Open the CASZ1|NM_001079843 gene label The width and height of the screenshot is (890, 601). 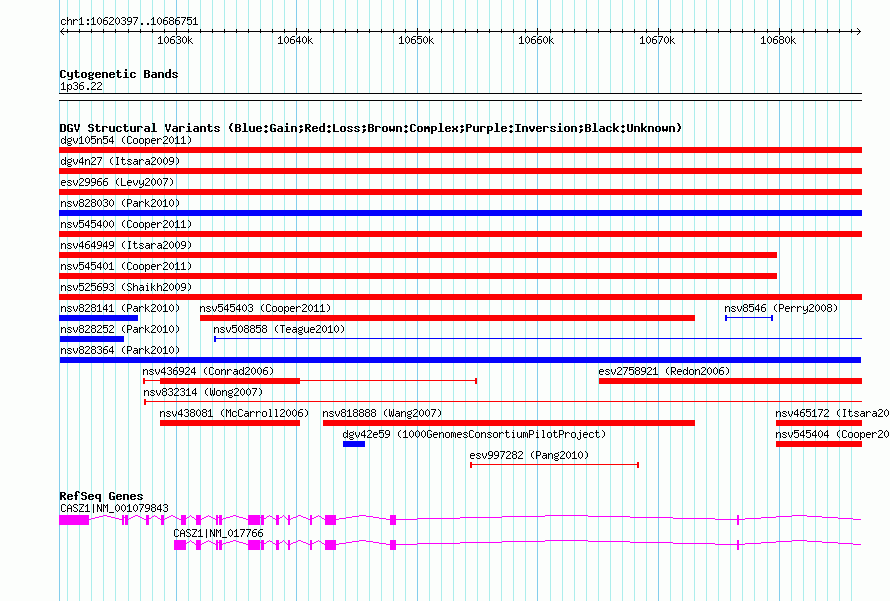tap(114, 509)
